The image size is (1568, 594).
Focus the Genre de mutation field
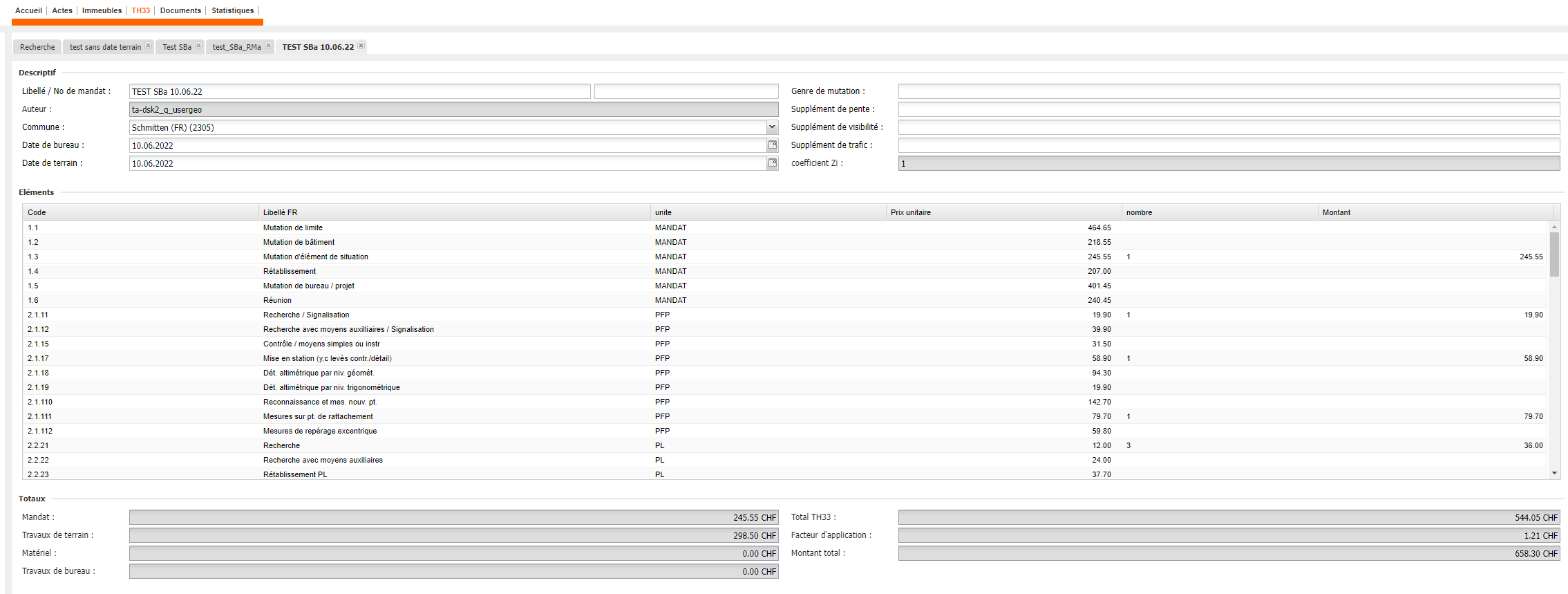point(1228,91)
